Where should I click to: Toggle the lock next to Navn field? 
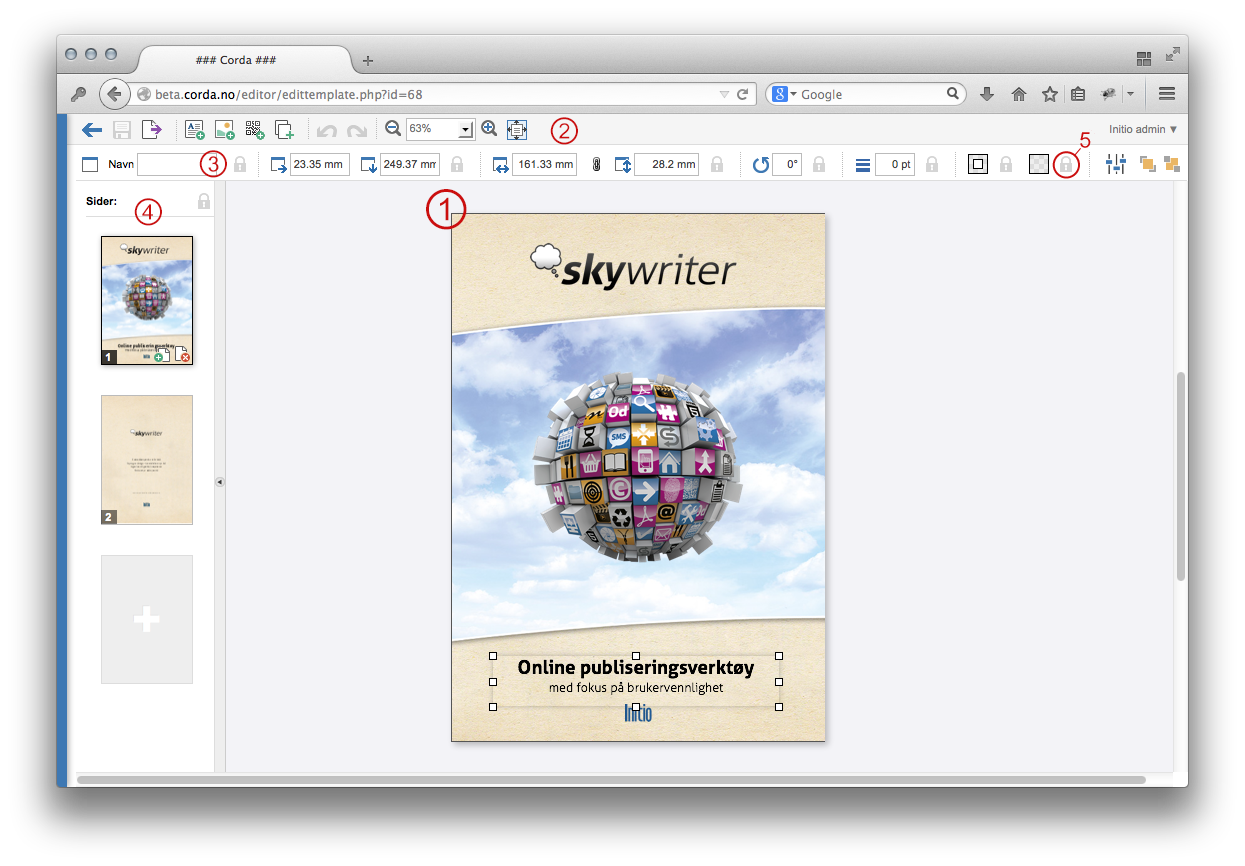point(240,165)
